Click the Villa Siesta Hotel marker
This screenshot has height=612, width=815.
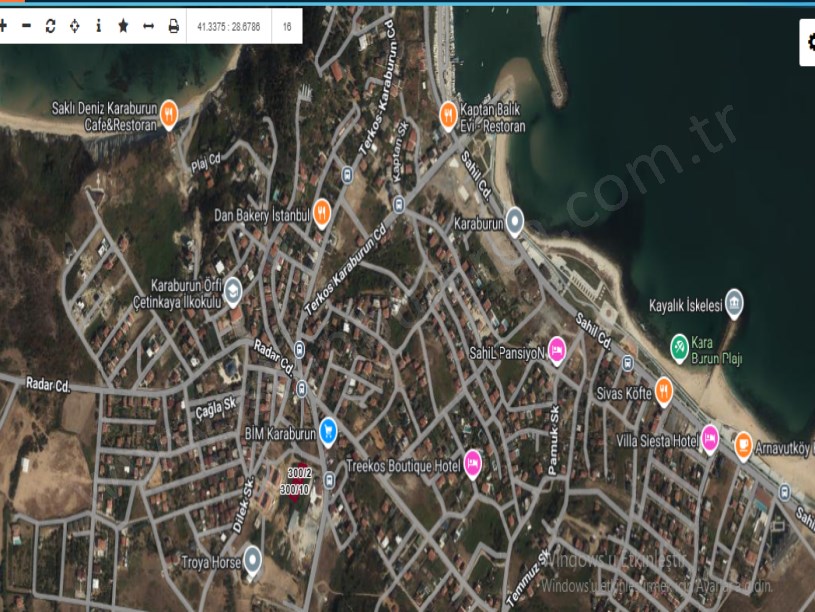[x=709, y=438]
